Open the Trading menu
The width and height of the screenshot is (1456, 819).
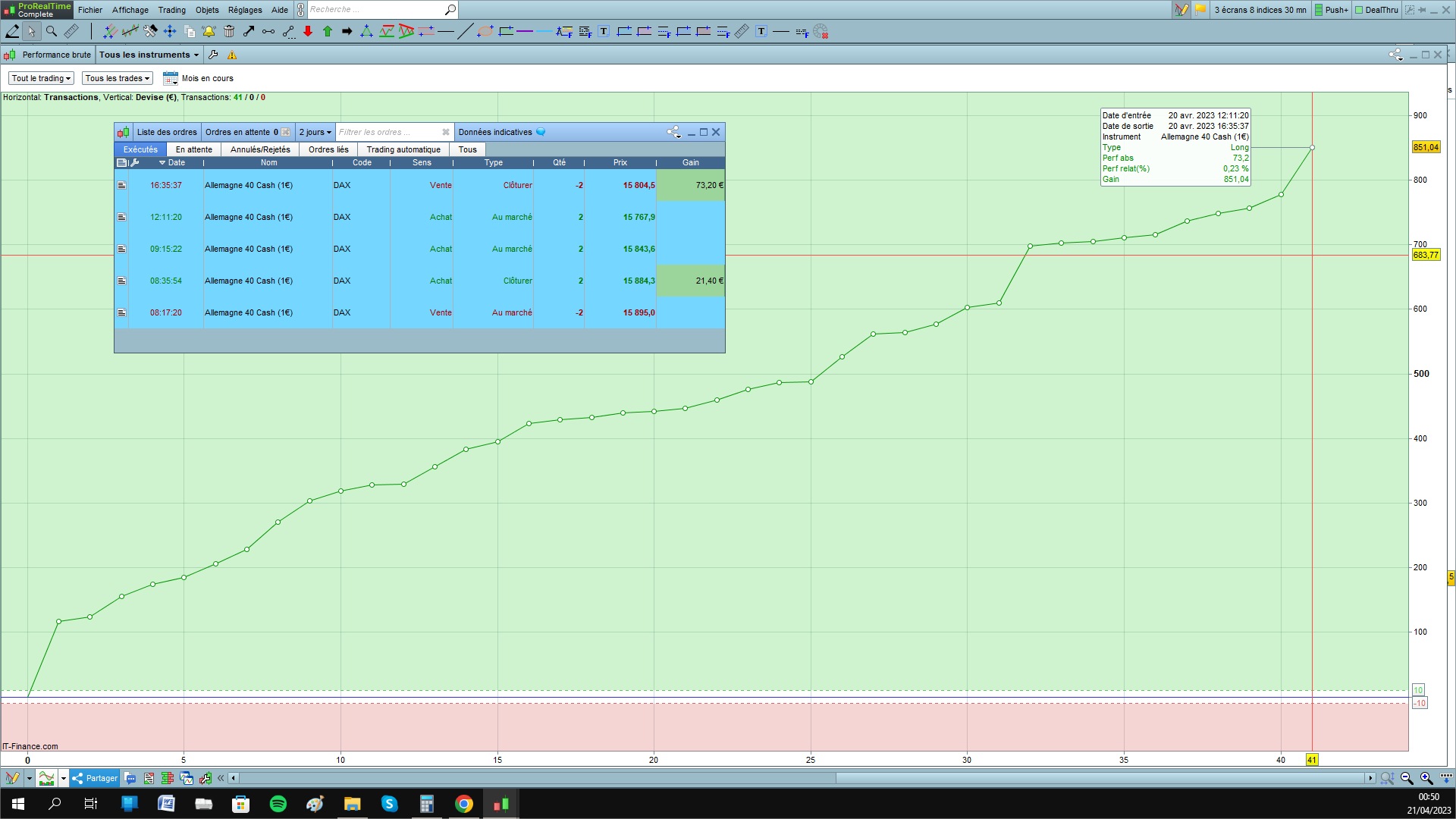click(171, 10)
